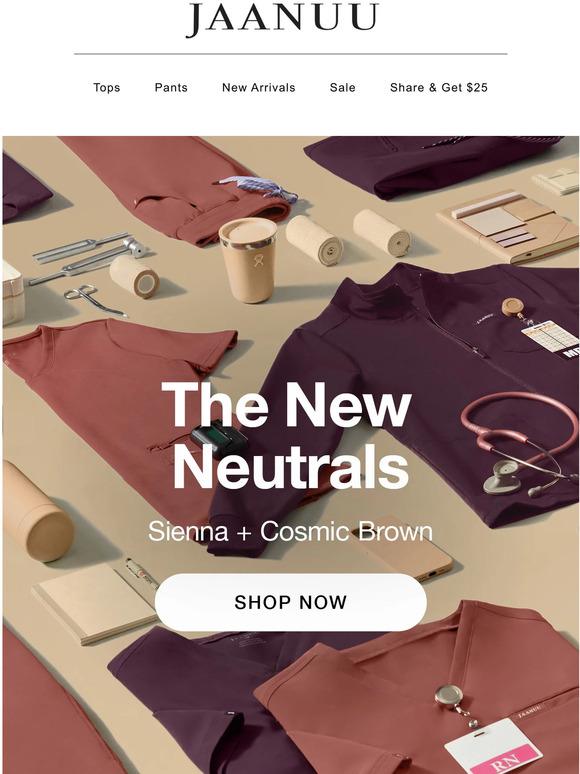
Task: Click the SHOP NOW button
Action: pos(291,602)
